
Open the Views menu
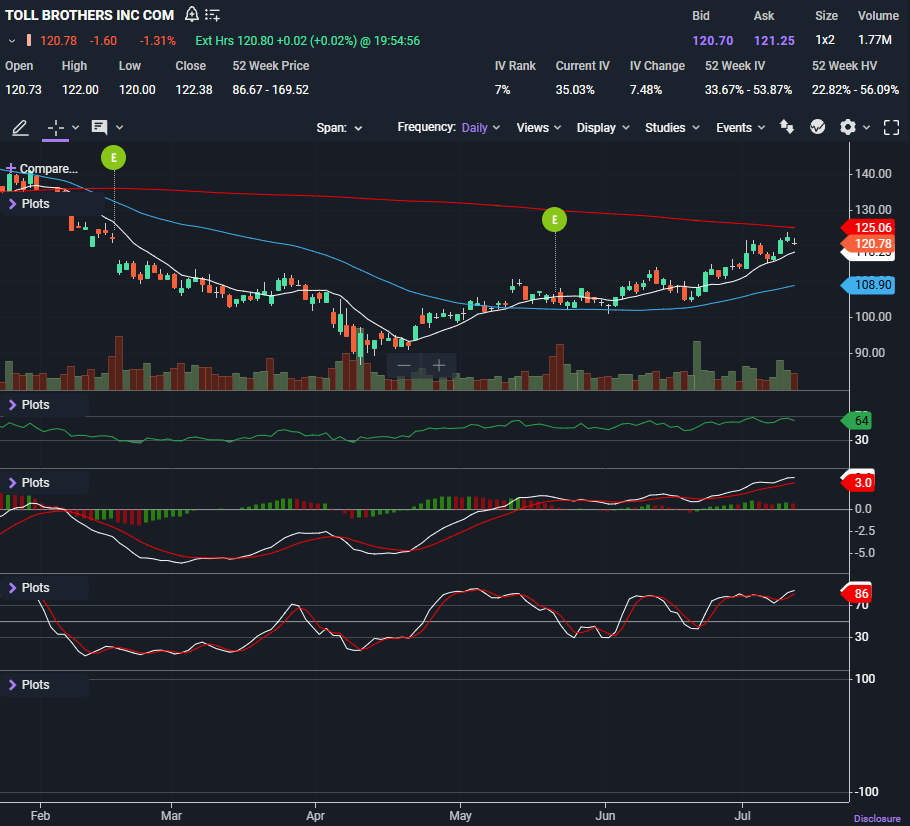coord(539,128)
